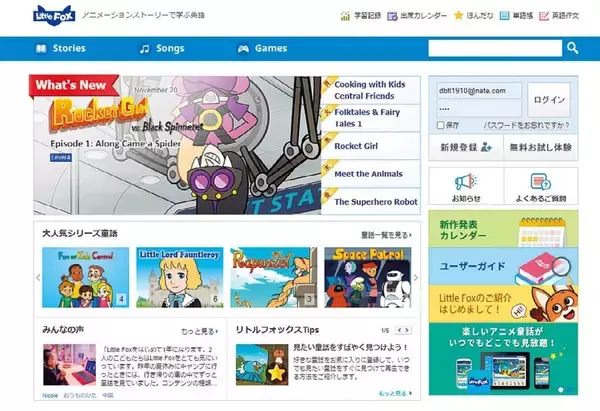Select The Superhero Robot item

coord(370,201)
